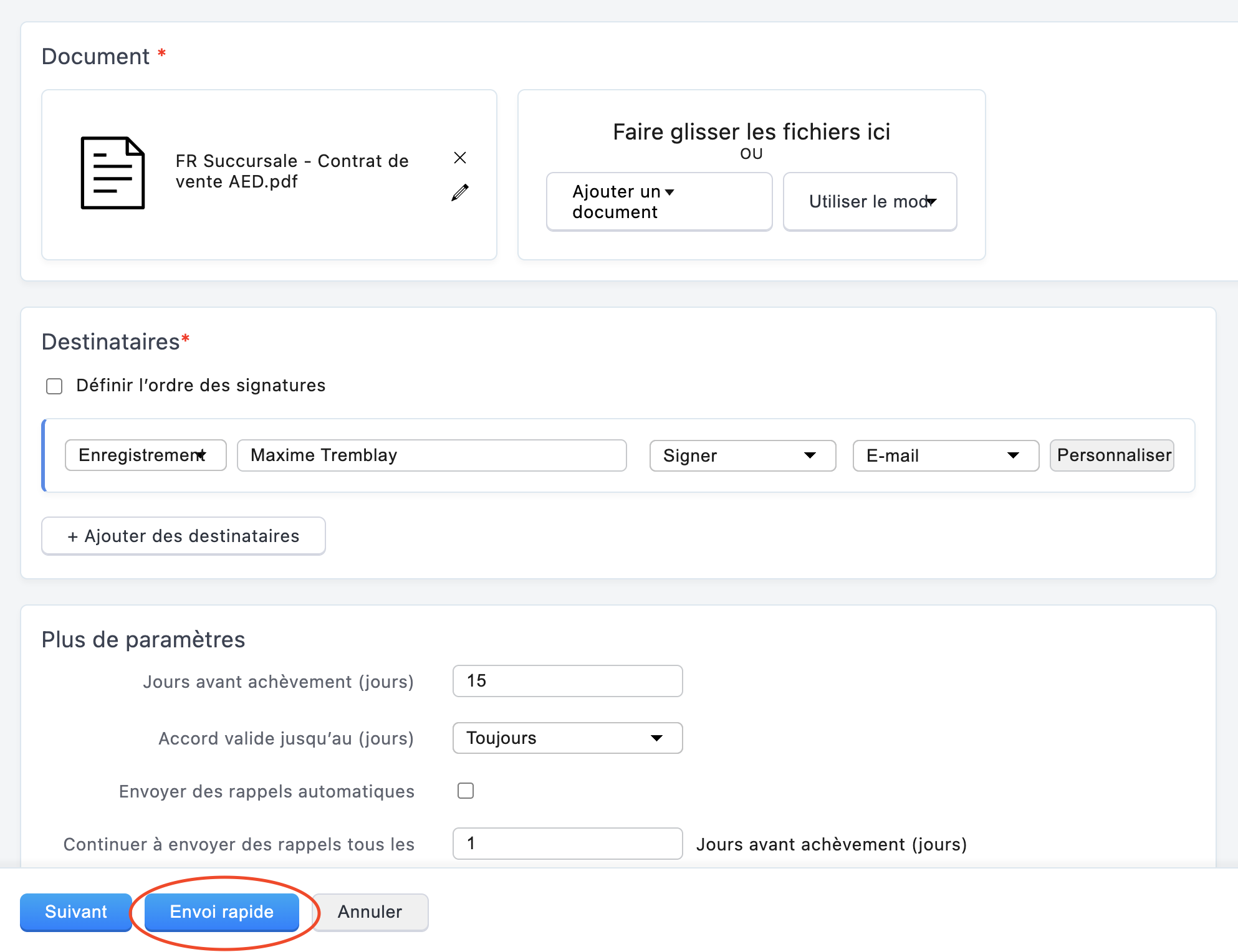Click the reminder interval field showing 1
This screenshot has width=1238, height=952.
(567, 844)
